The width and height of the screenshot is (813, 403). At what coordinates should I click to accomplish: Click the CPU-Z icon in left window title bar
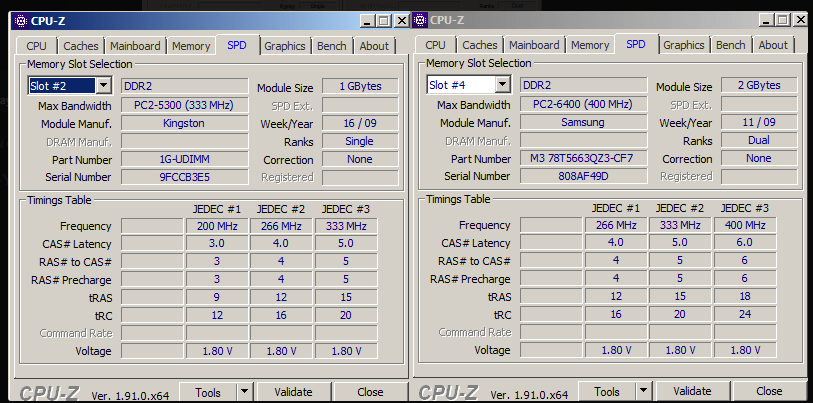[20, 21]
